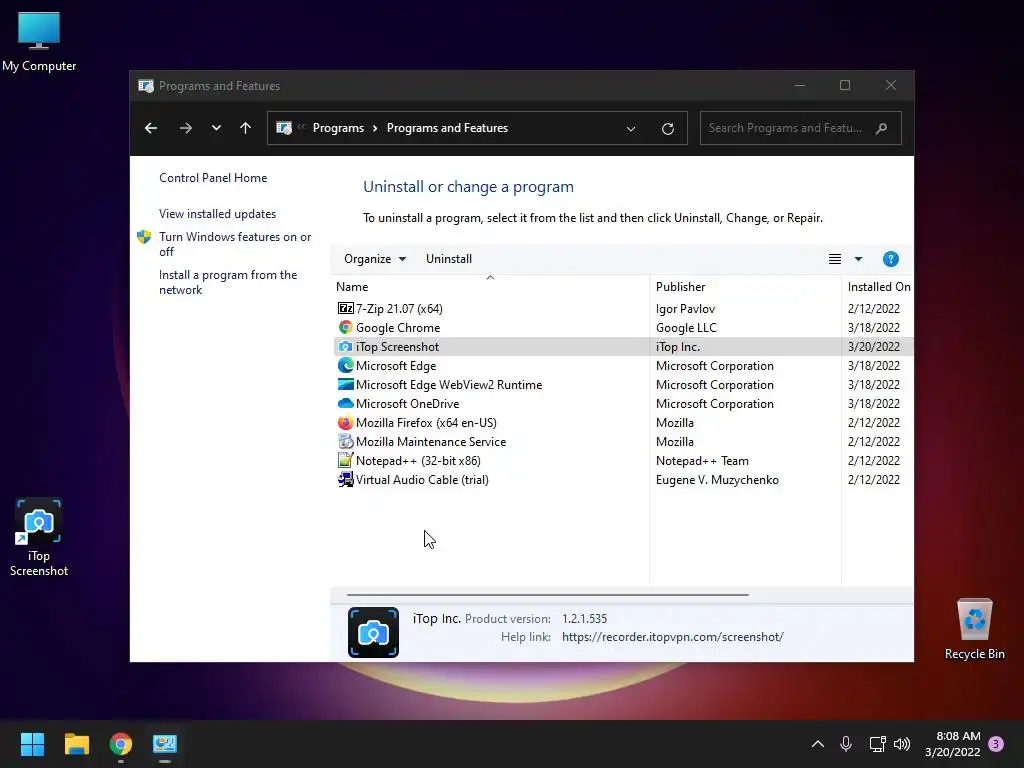Click help link recorder.itopvpn.com/screenshot/
1024x768 pixels.
(673, 637)
